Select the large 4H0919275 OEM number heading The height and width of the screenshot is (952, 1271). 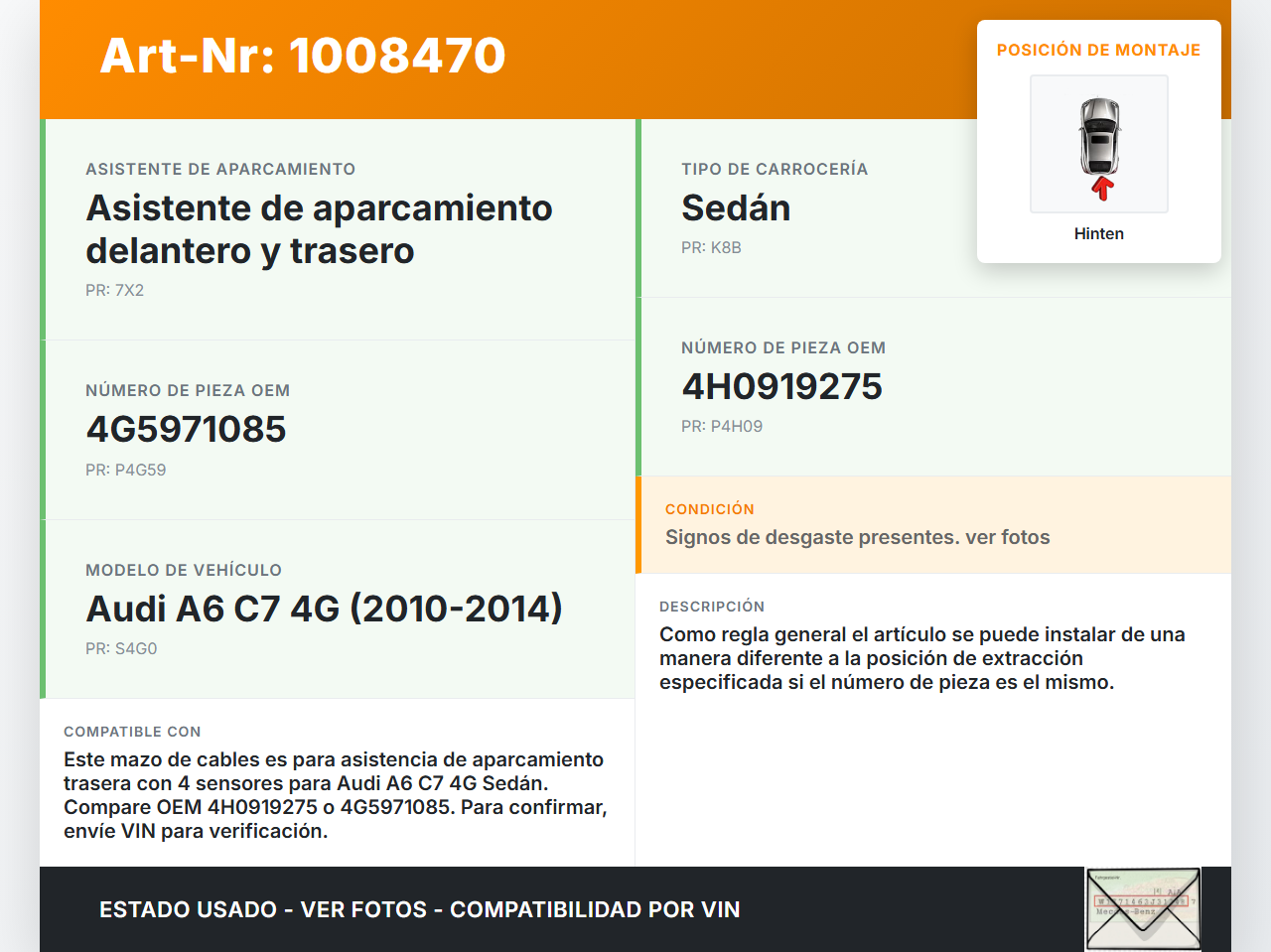[x=782, y=386]
